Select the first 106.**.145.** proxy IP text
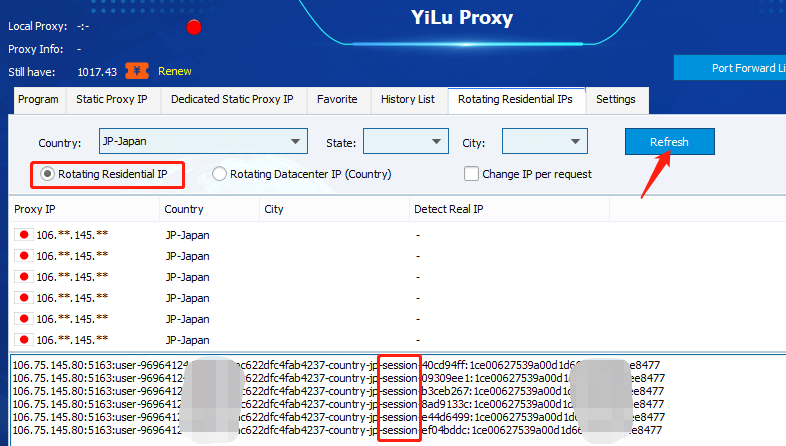 pyautogui.click(x=72, y=235)
